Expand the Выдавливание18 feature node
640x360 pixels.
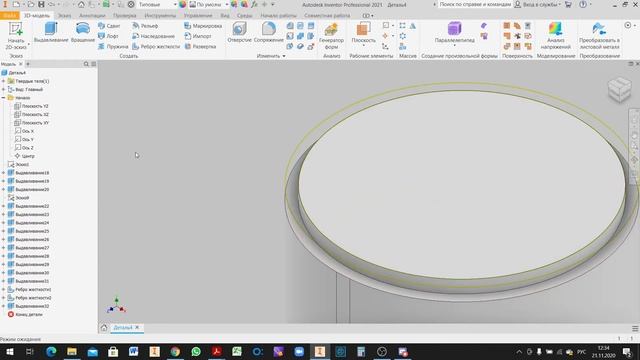tap(4, 173)
